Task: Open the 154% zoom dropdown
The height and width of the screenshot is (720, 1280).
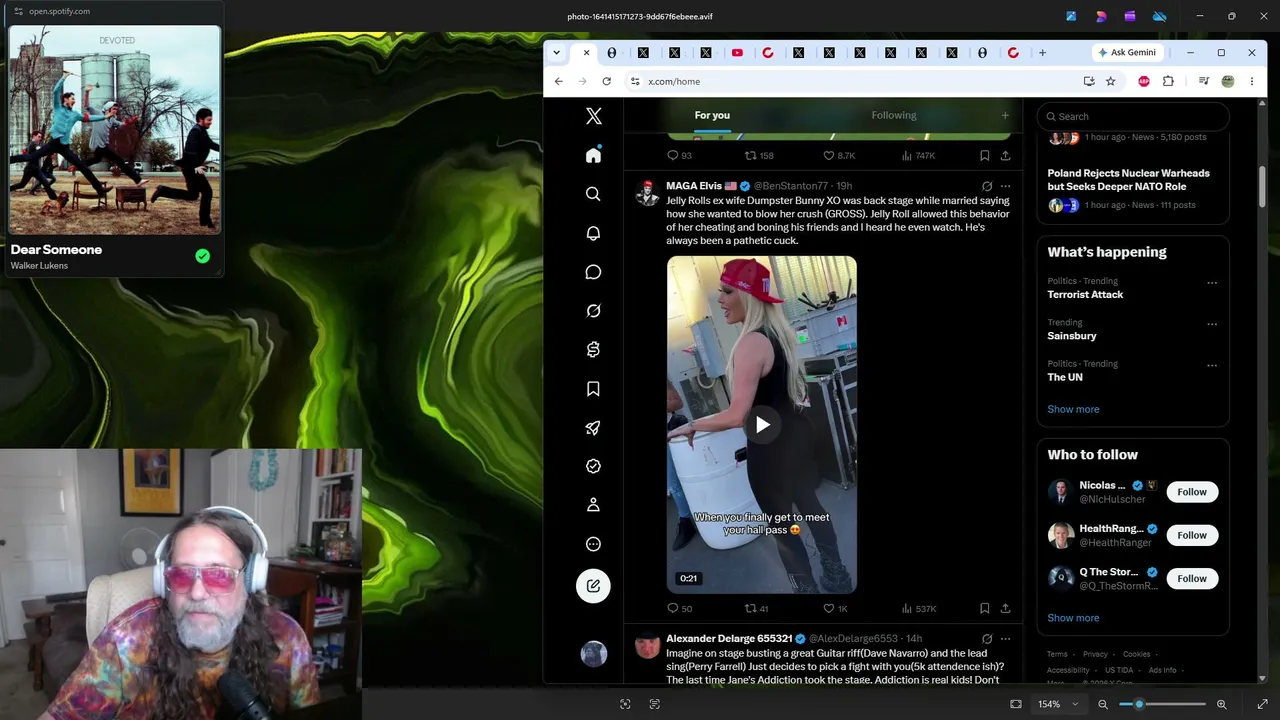Action: click(1056, 704)
